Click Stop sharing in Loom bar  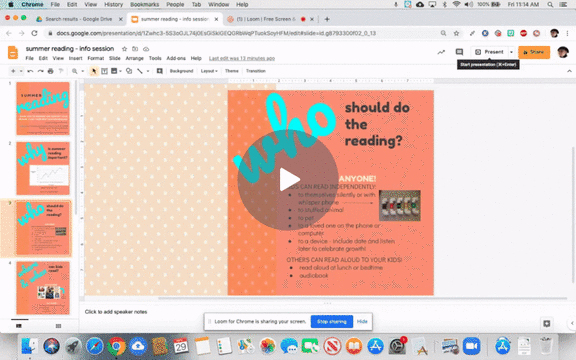pos(332,321)
